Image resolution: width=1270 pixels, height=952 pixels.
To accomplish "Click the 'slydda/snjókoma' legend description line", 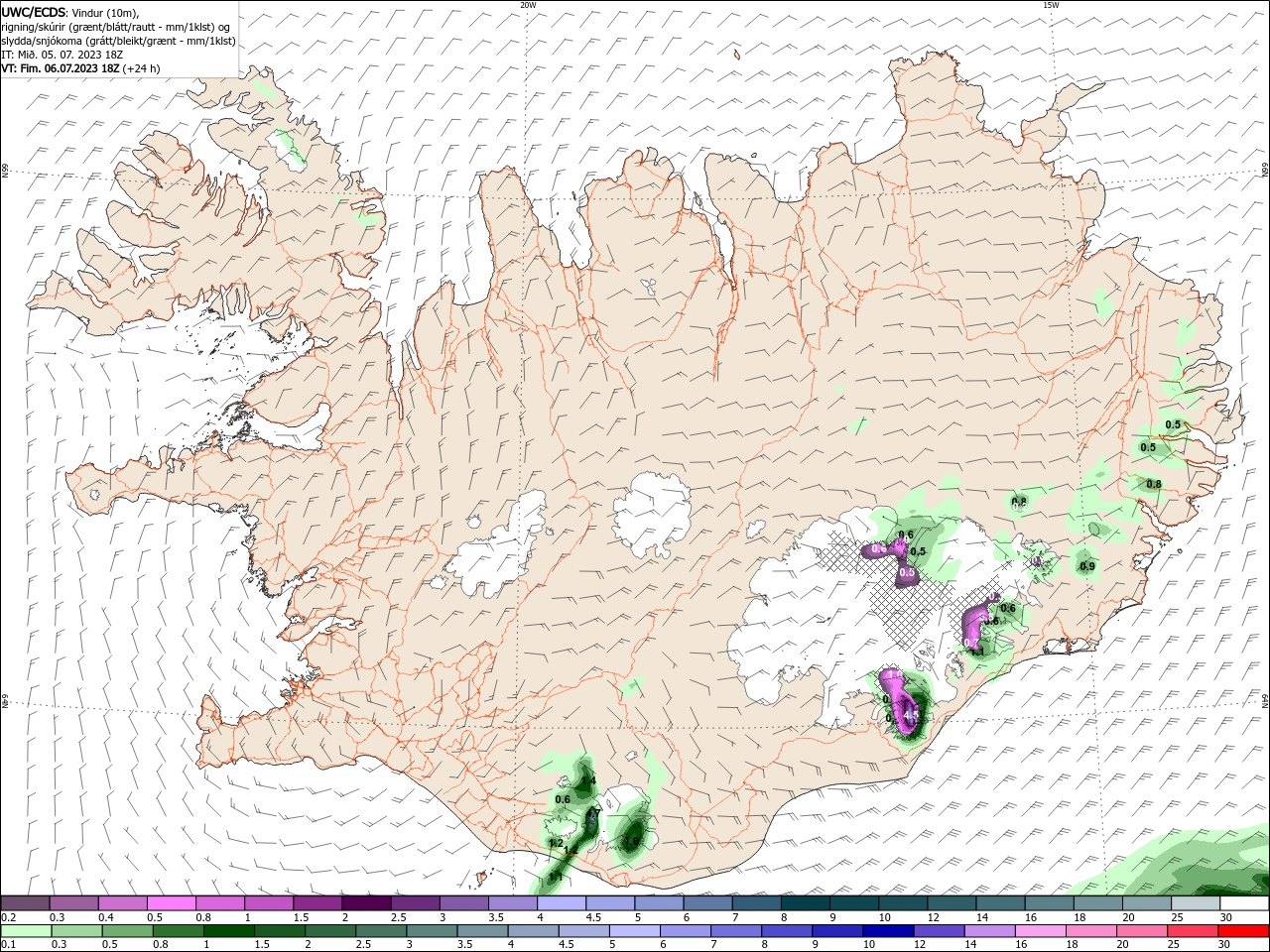I will click(118, 41).
